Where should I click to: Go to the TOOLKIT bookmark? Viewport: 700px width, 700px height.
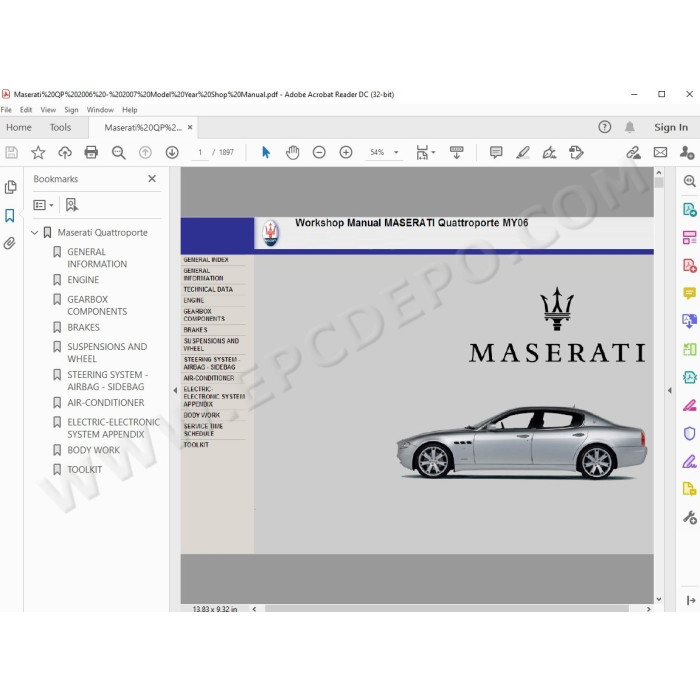84,470
